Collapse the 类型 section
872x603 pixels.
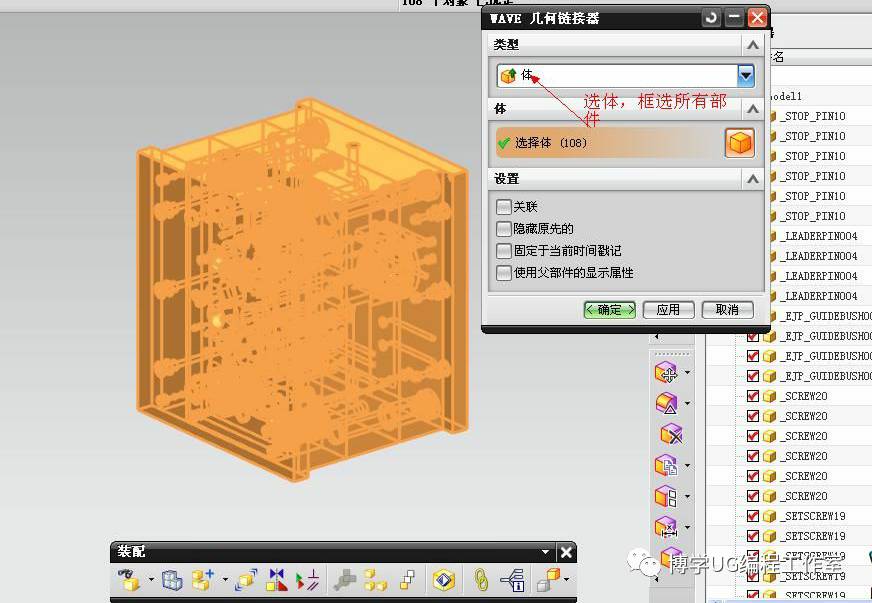[752, 45]
